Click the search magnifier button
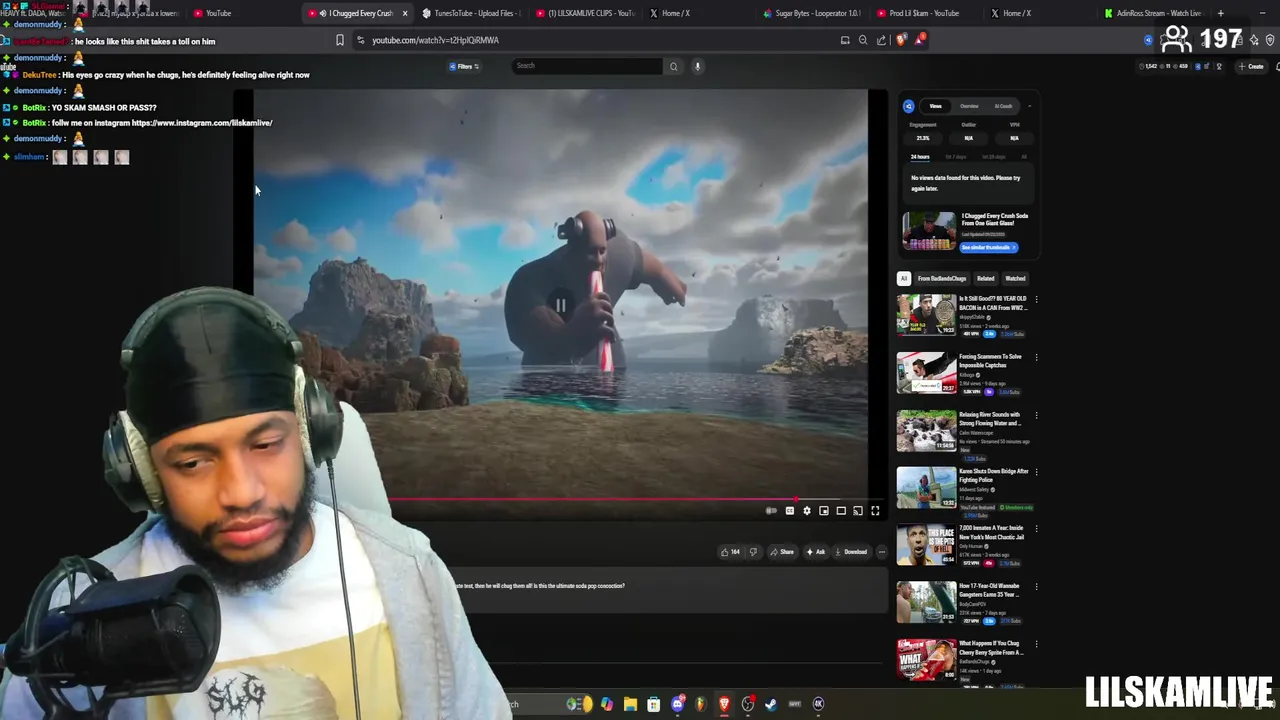The width and height of the screenshot is (1280, 720). (673, 66)
